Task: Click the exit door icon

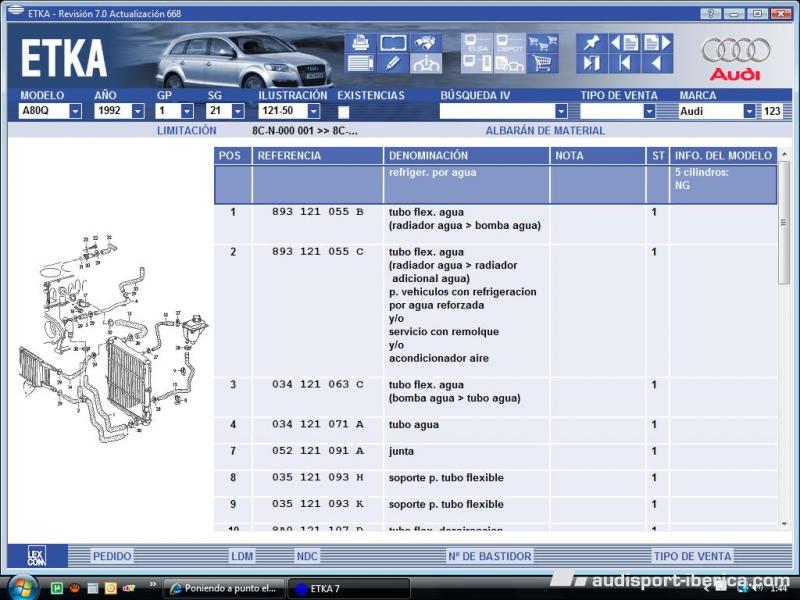Action: pos(592,63)
